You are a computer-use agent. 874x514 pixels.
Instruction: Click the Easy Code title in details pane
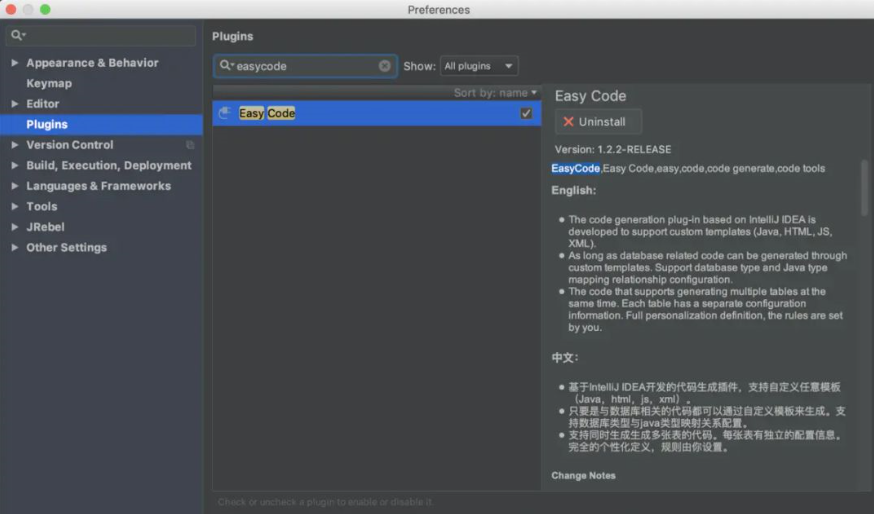tap(590, 96)
